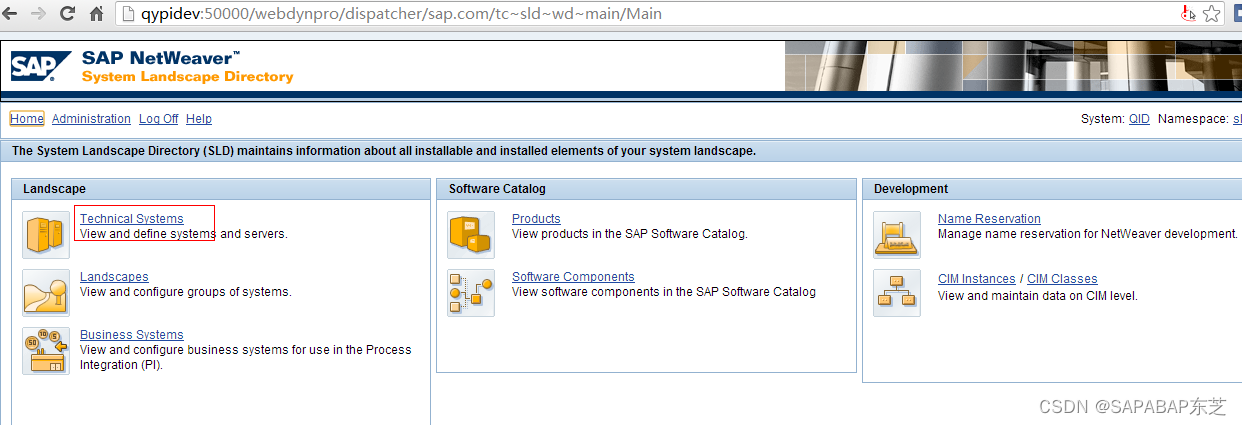Screen dimensions: 1242x425
Task: Click the 'SAP NetWeaver' heading text
Action: [161, 58]
